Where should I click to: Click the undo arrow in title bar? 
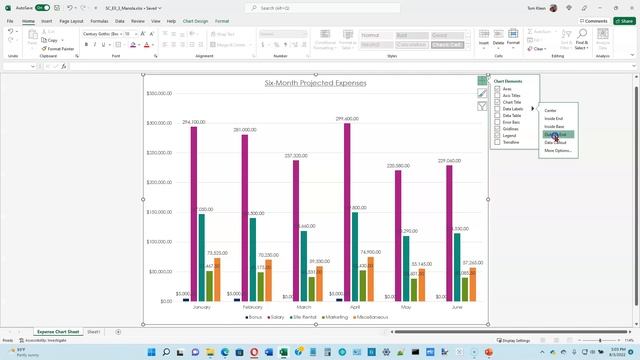point(70,8)
